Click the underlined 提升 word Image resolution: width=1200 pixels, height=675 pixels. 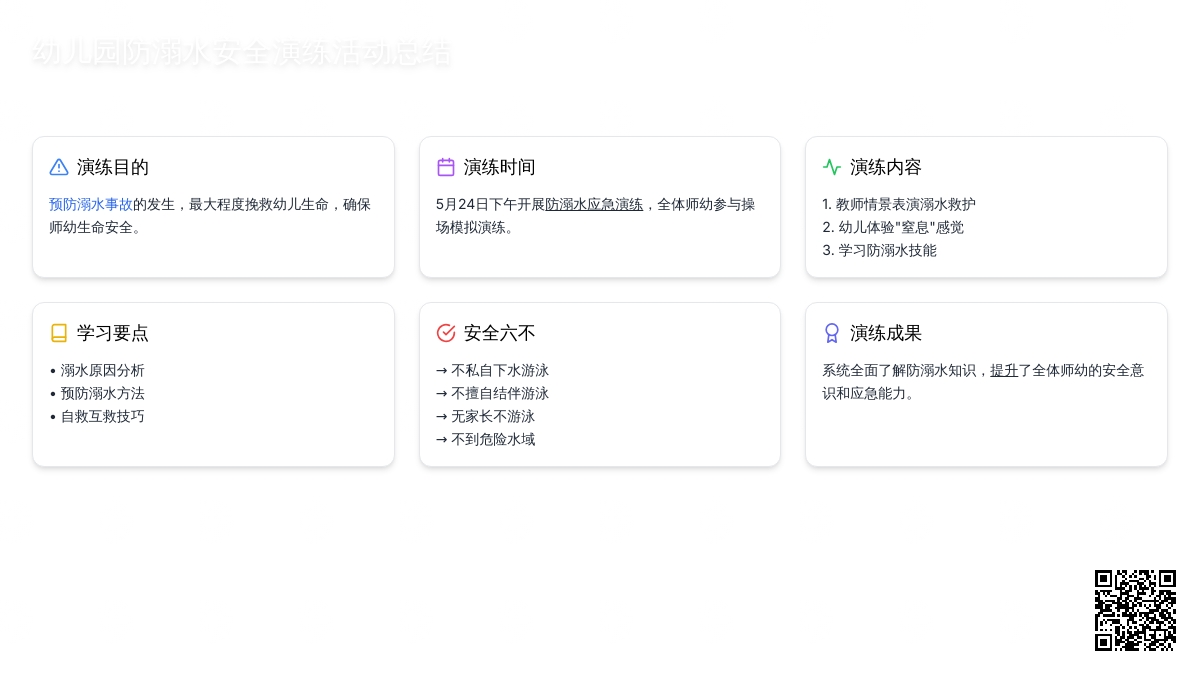(x=1004, y=370)
